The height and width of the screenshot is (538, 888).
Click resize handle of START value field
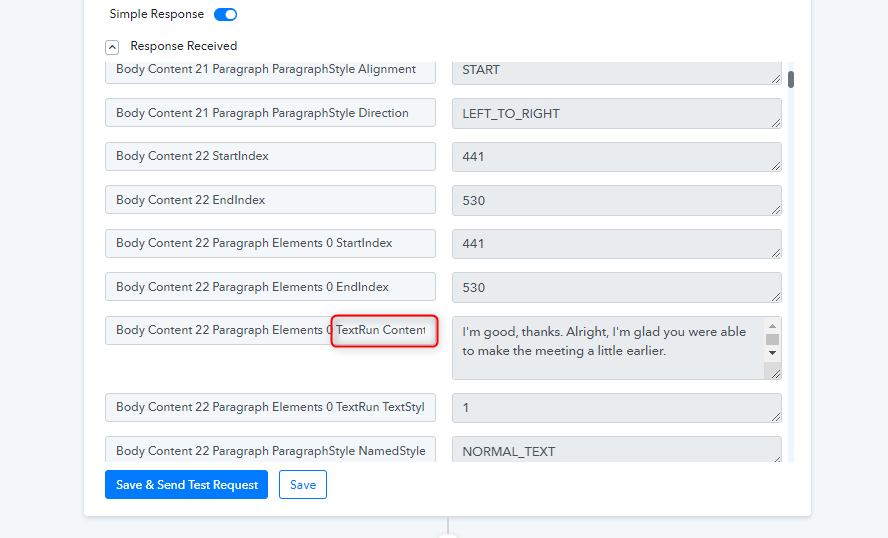tap(775, 78)
